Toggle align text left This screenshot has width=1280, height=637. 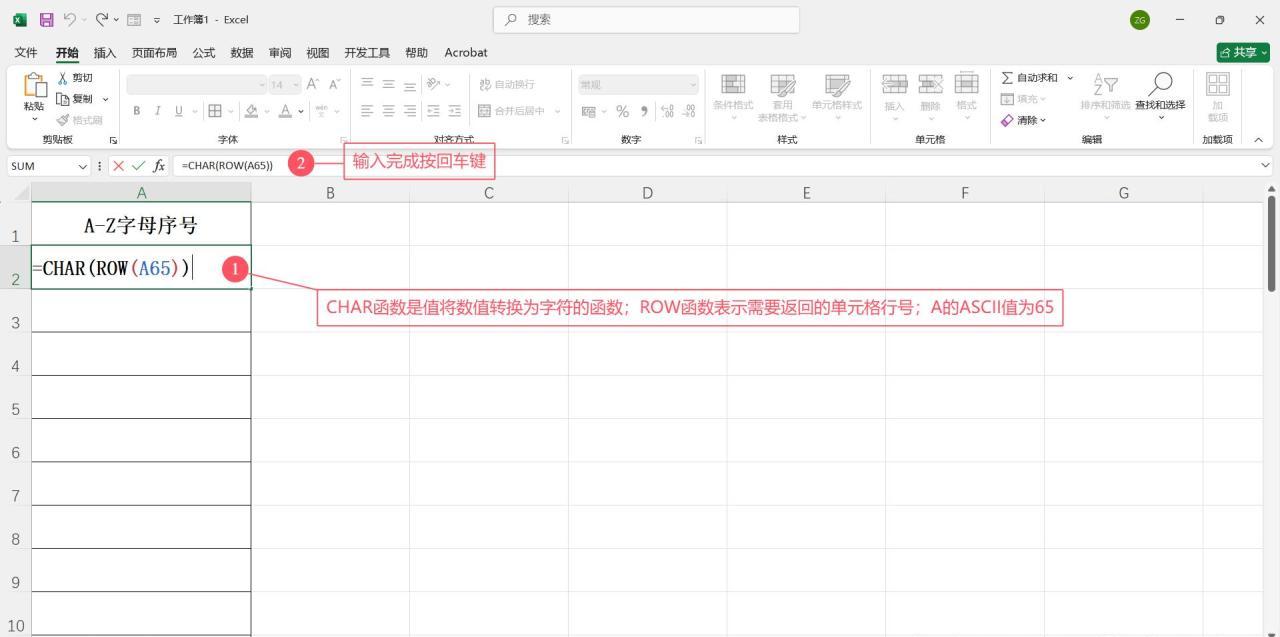click(x=368, y=111)
